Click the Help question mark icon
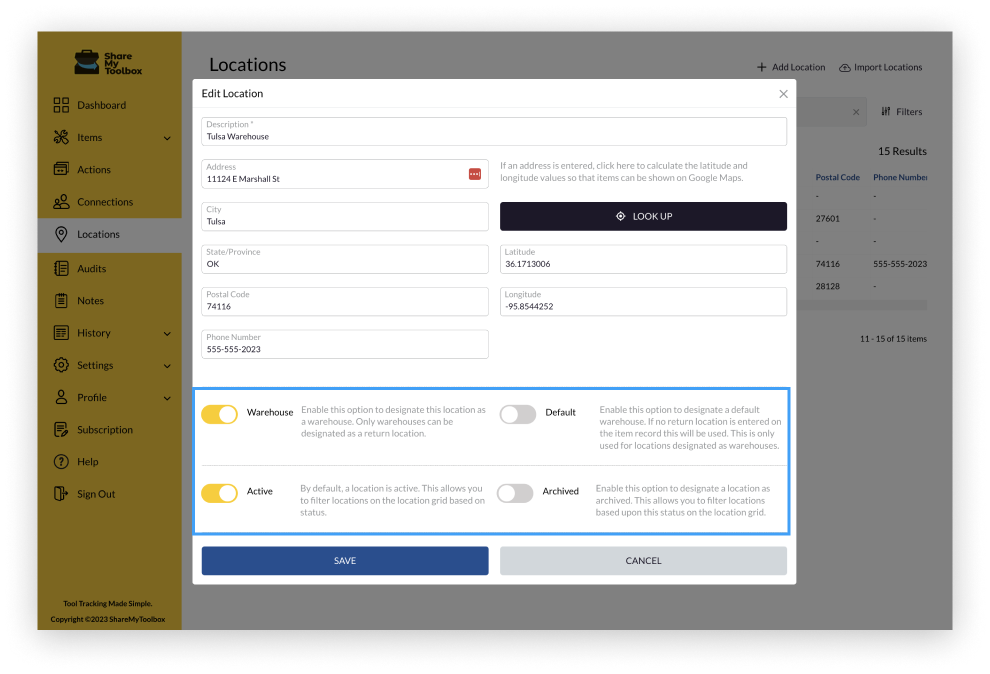 [61, 462]
